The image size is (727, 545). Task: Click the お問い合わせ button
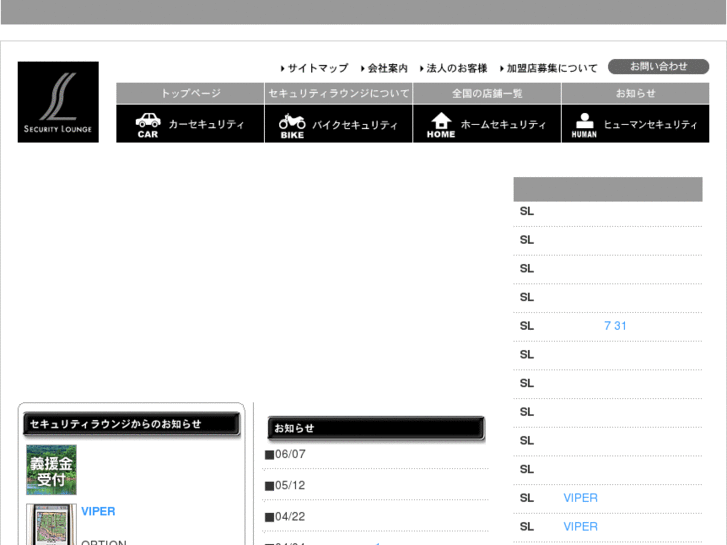[658, 66]
